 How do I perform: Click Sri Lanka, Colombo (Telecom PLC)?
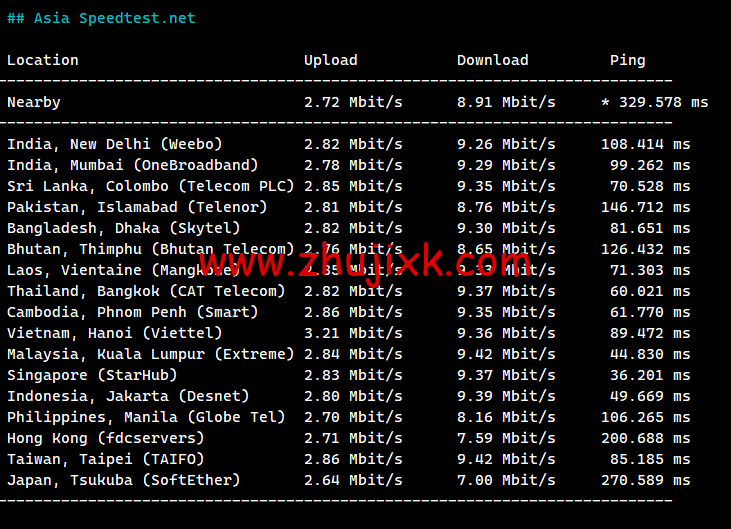(150, 186)
